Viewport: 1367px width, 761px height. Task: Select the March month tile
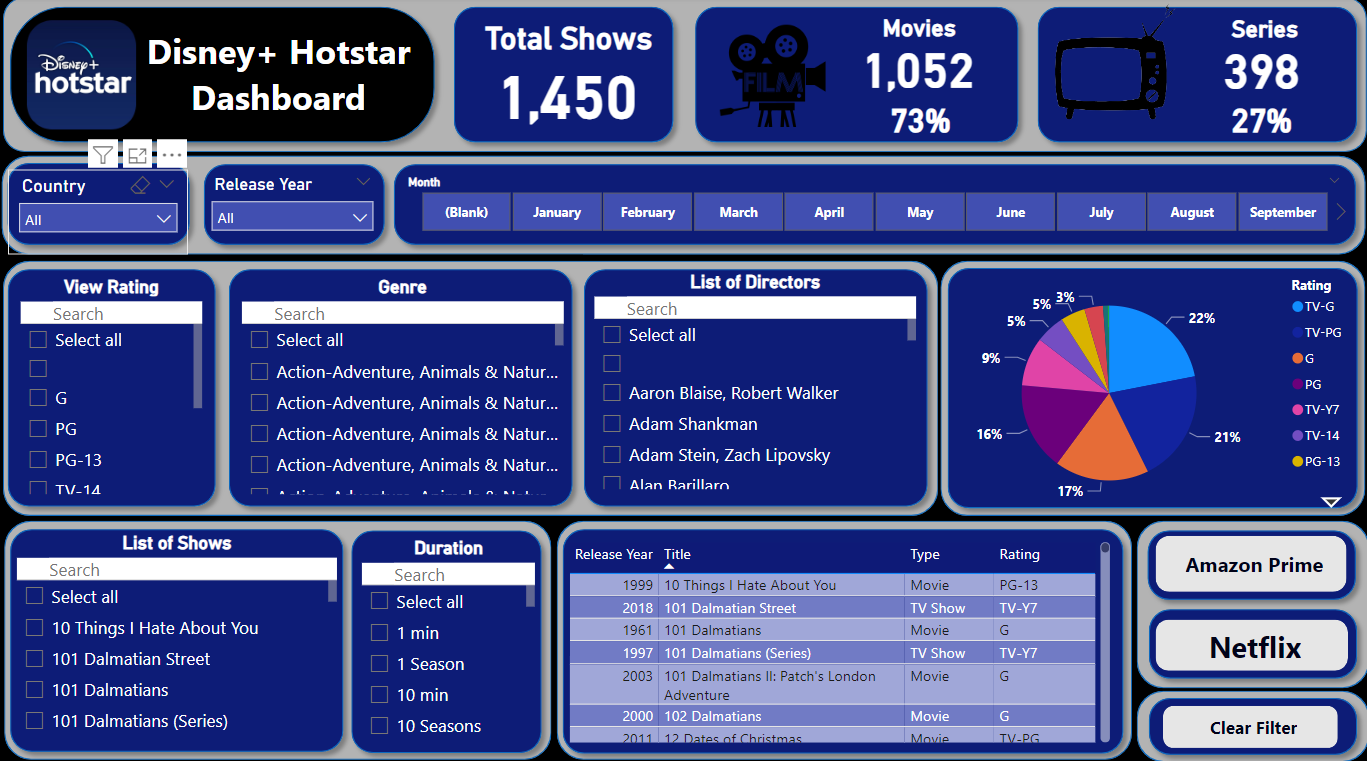(x=738, y=212)
